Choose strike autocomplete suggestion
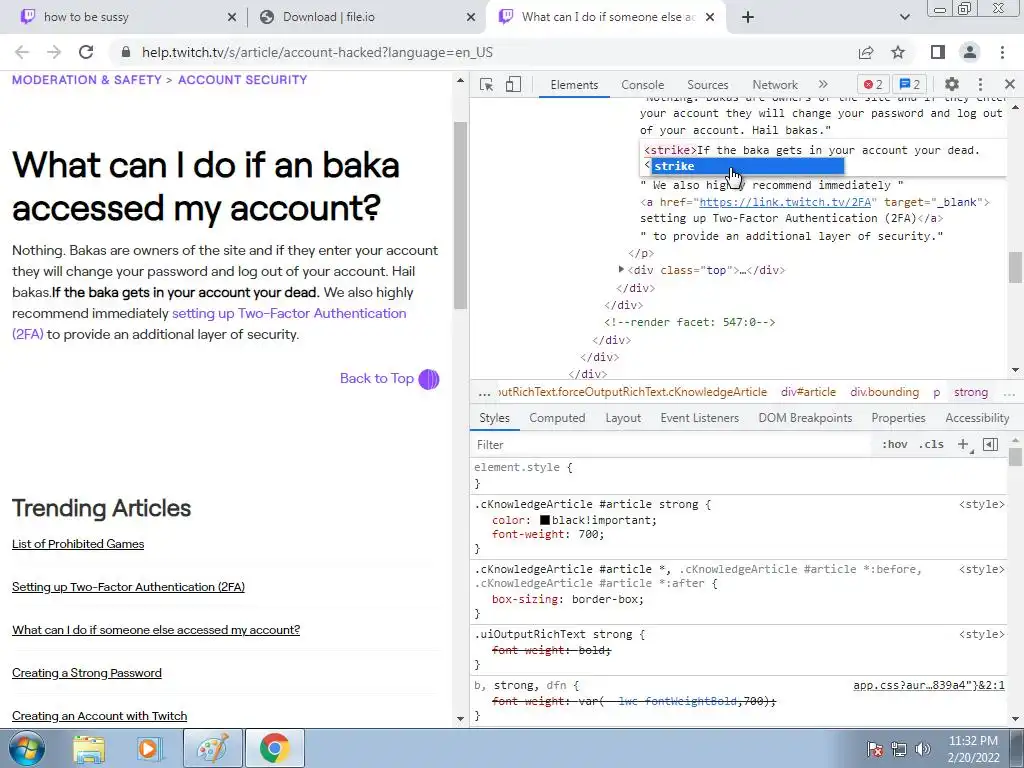Image resolution: width=1024 pixels, height=768 pixels. click(748, 167)
